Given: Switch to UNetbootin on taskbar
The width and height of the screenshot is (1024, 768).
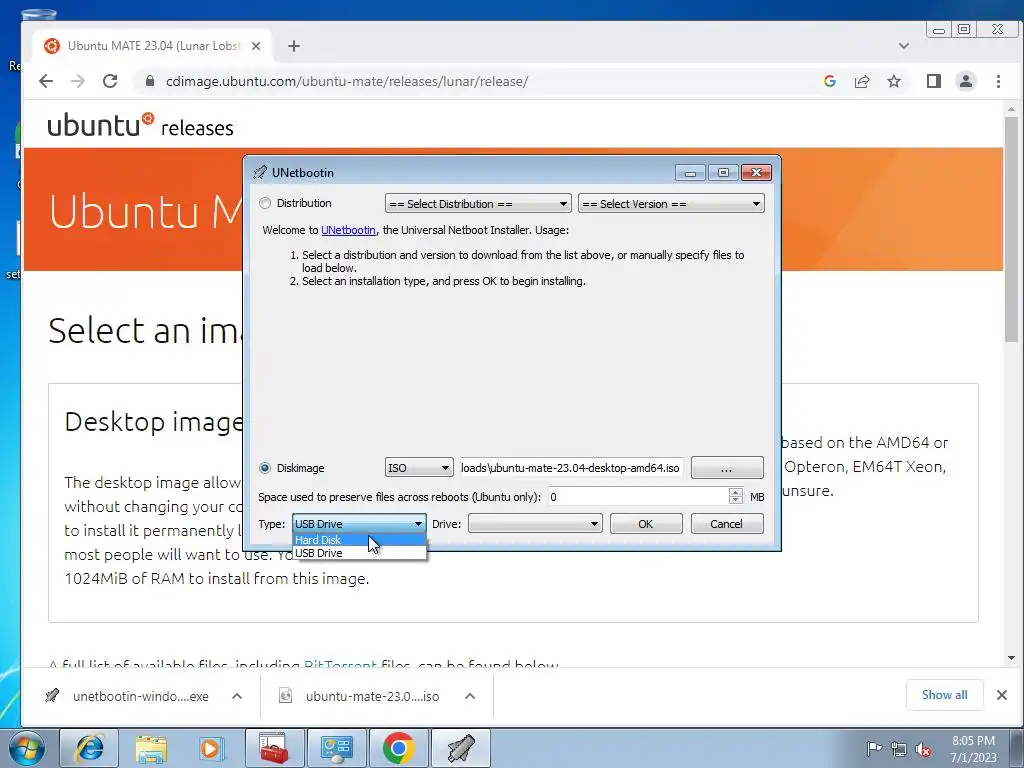Looking at the screenshot, I should pos(460,748).
